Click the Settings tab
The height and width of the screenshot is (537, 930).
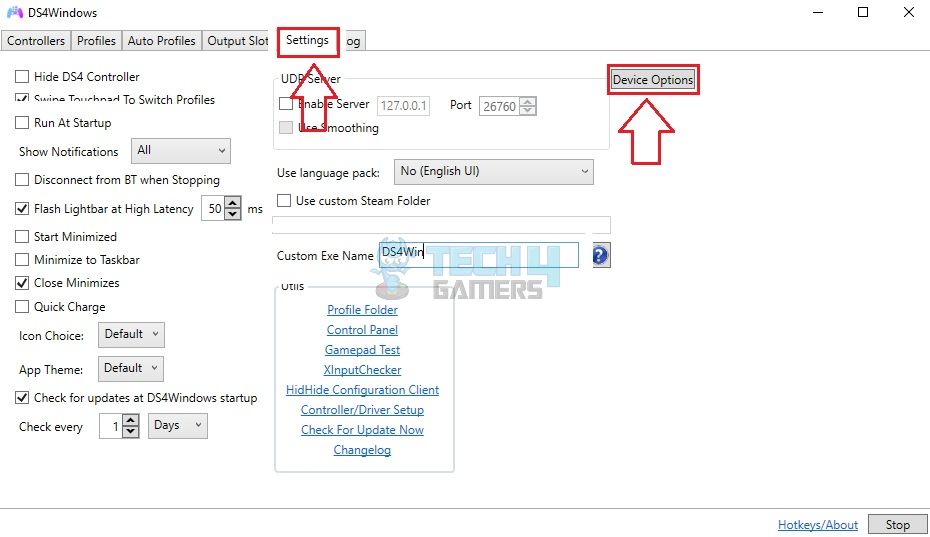point(307,40)
